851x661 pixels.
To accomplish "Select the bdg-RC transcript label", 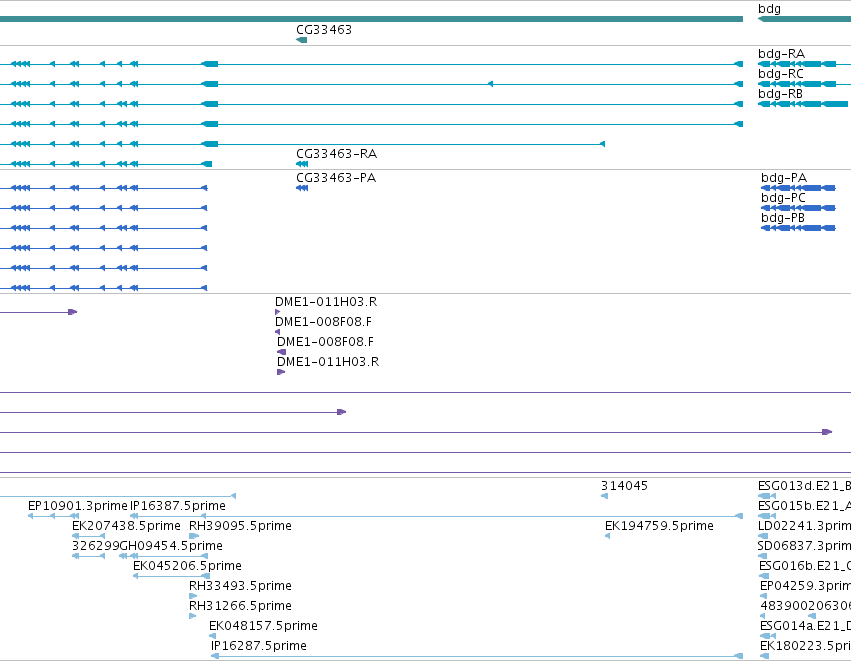I will coord(780,74).
